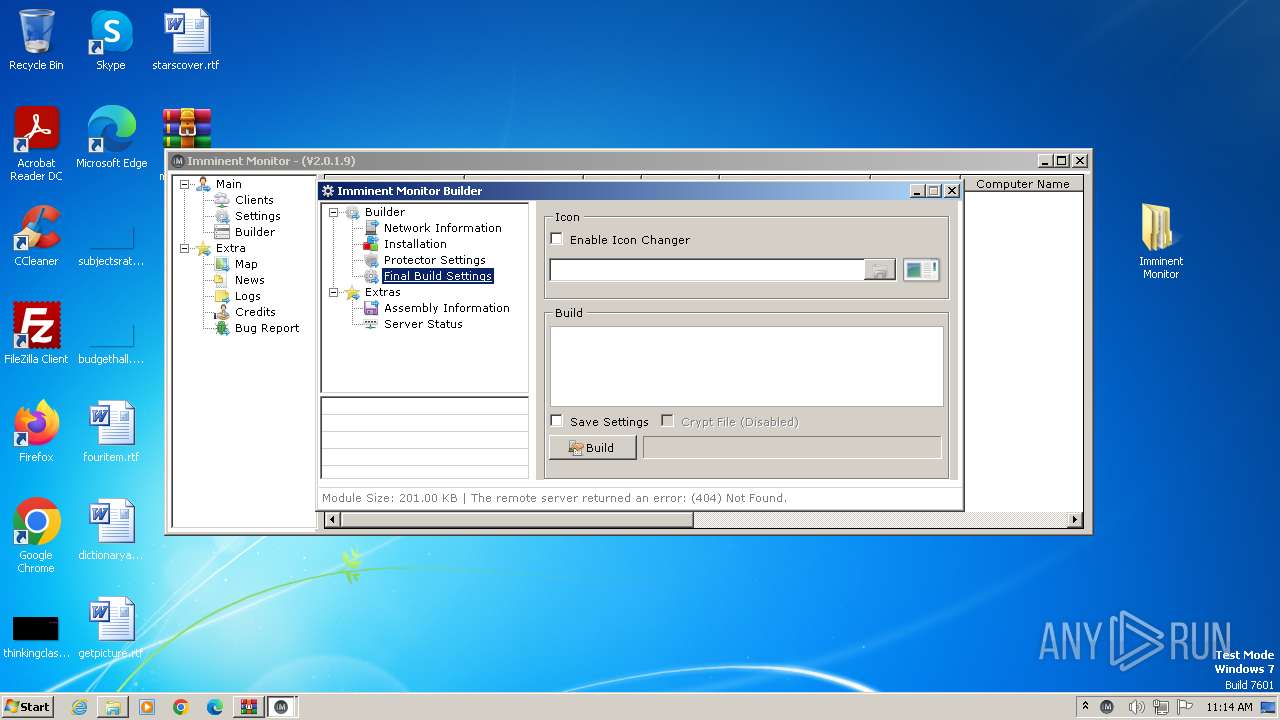Open the Logs item under Extra
Screen dimensions: 1280x720
click(247, 296)
